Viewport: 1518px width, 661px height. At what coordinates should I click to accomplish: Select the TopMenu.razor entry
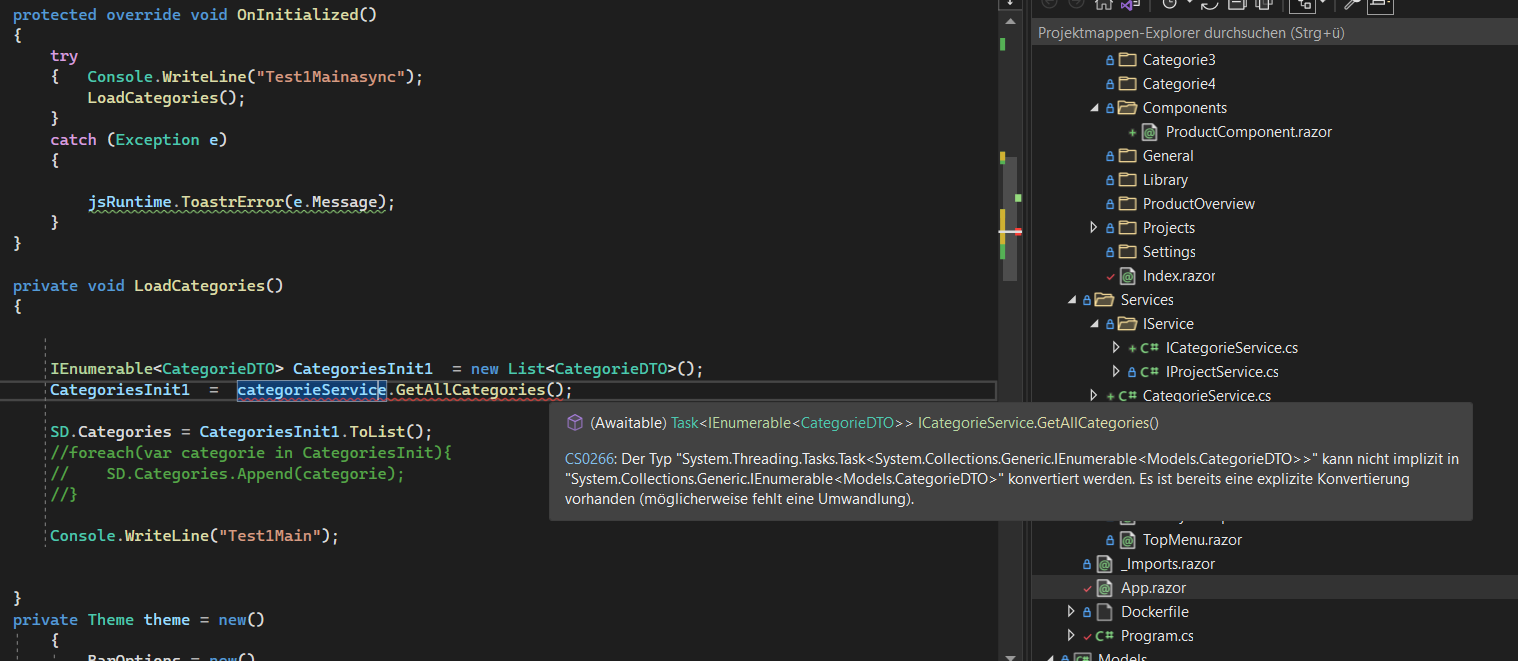[1192, 540]
